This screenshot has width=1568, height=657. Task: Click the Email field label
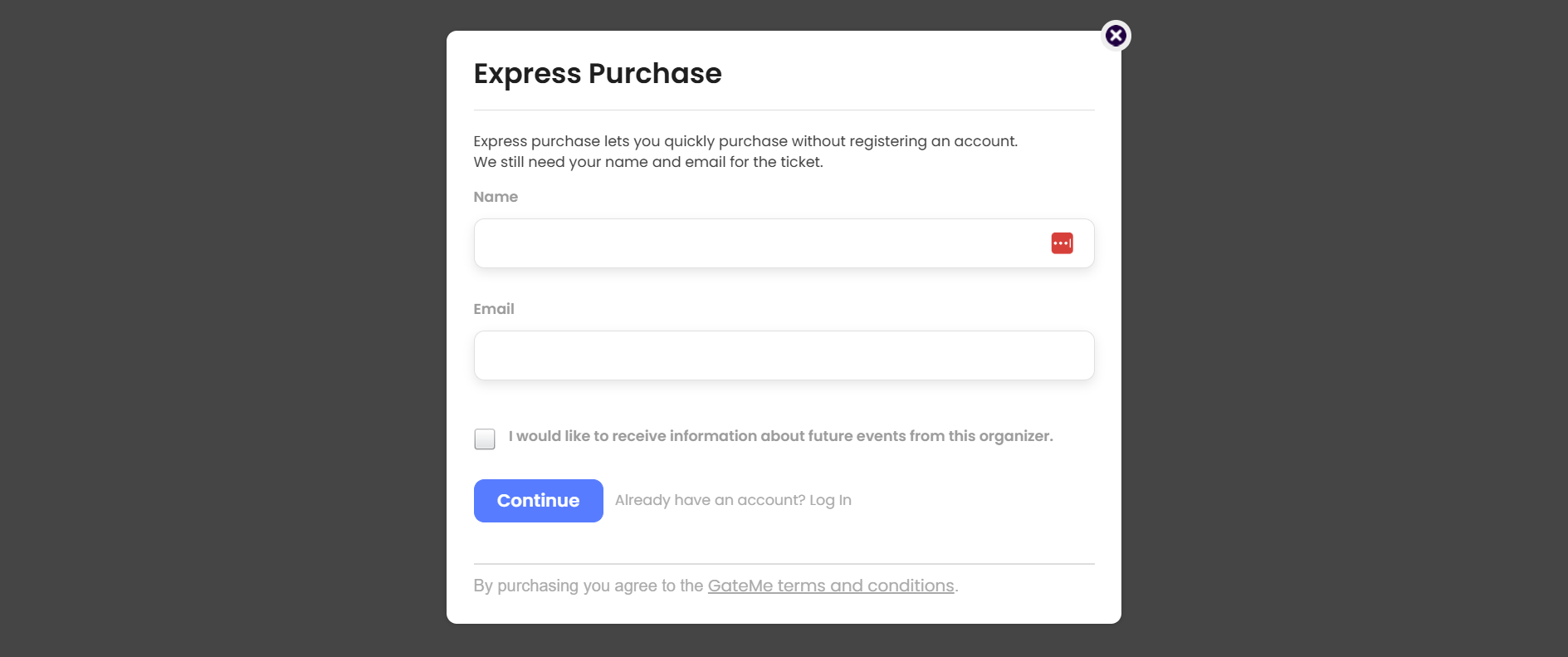click(x=494, y=309)
